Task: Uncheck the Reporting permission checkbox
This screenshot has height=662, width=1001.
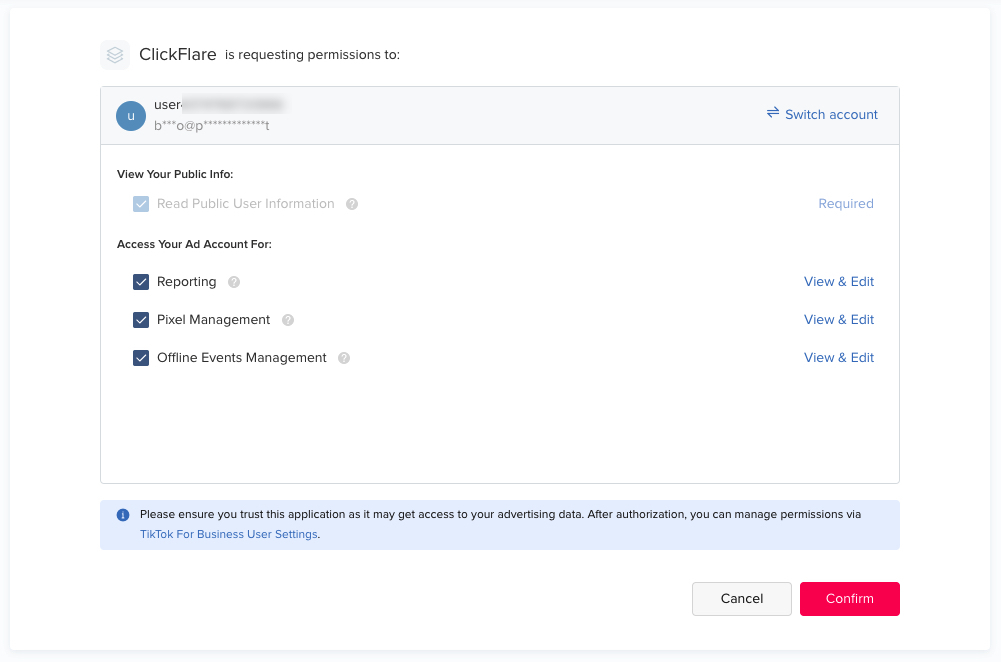Action: [x=141, y=282]
